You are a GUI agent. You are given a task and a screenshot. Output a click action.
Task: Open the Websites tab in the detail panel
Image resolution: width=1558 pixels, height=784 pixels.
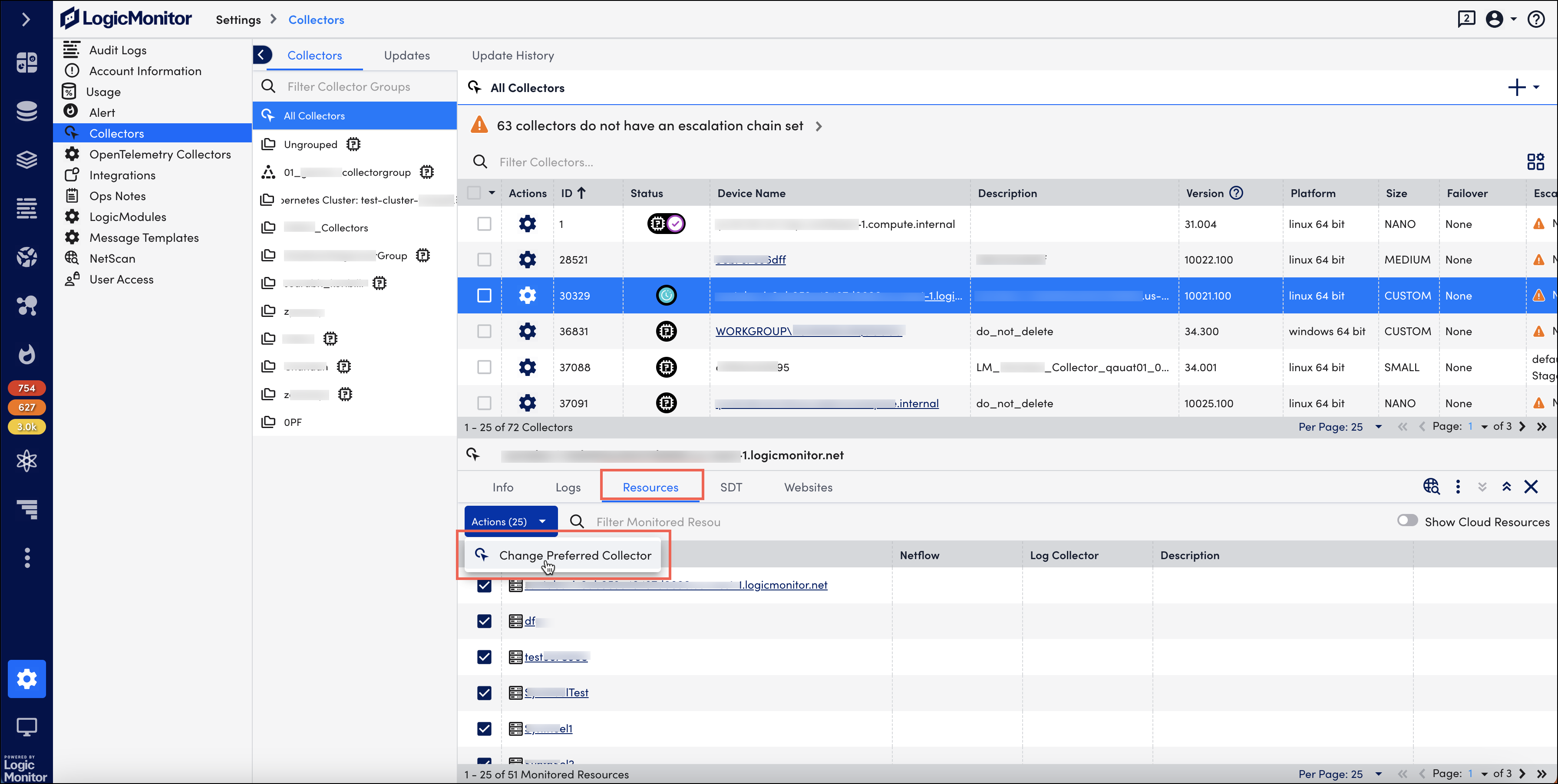[808, 487]
